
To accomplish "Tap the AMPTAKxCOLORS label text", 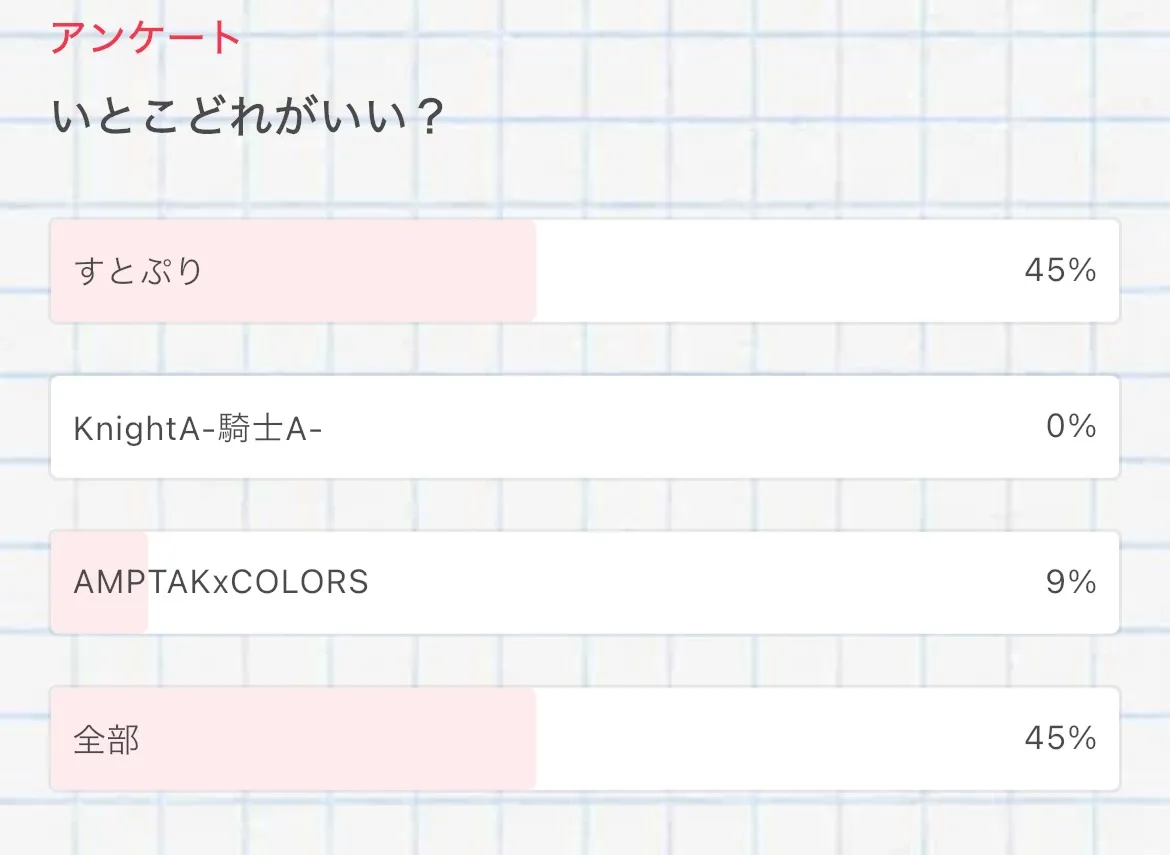I will [x=221, y=582].
